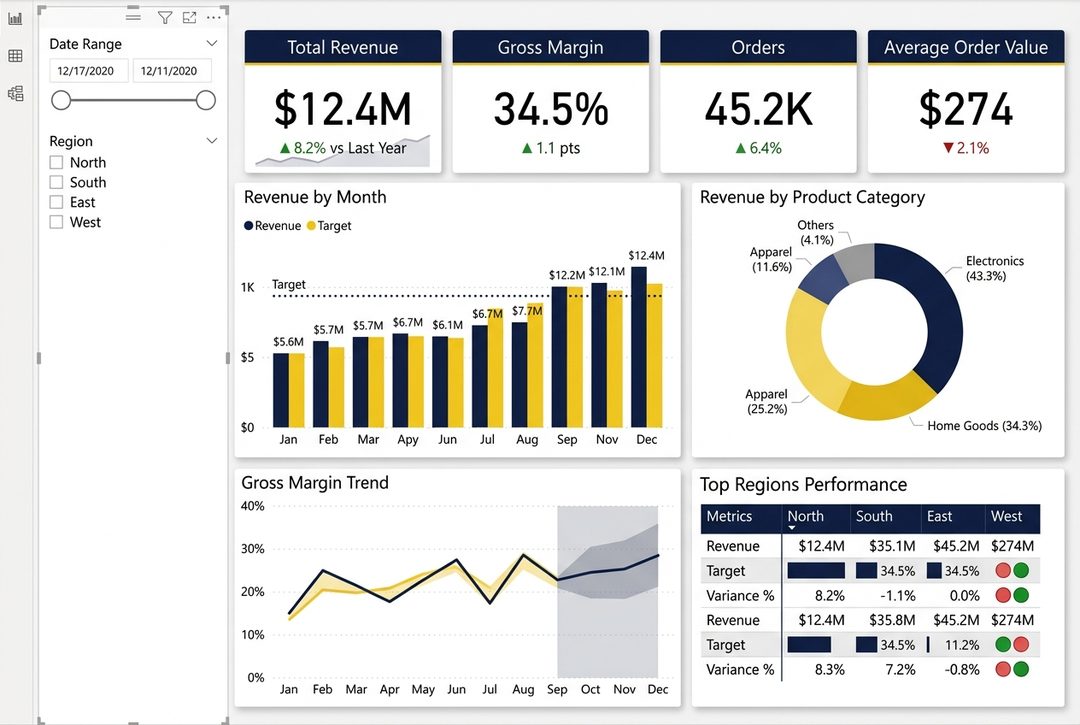Viewport: 1080px width, 725px height.
Task: Open the Report view icon
Action: tap(15, 19)
